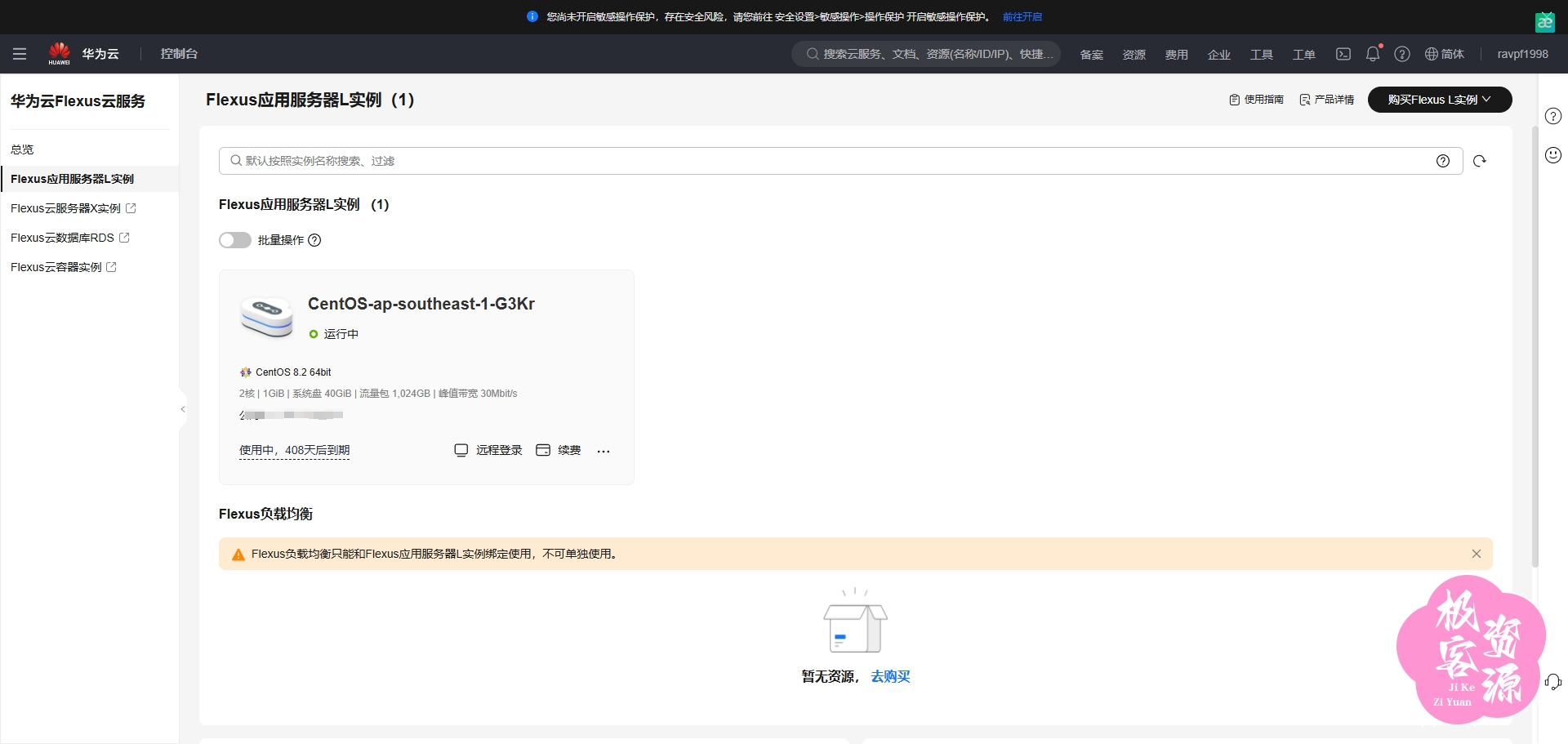Open the right-rail help question icon

[x=1553, y=116]
